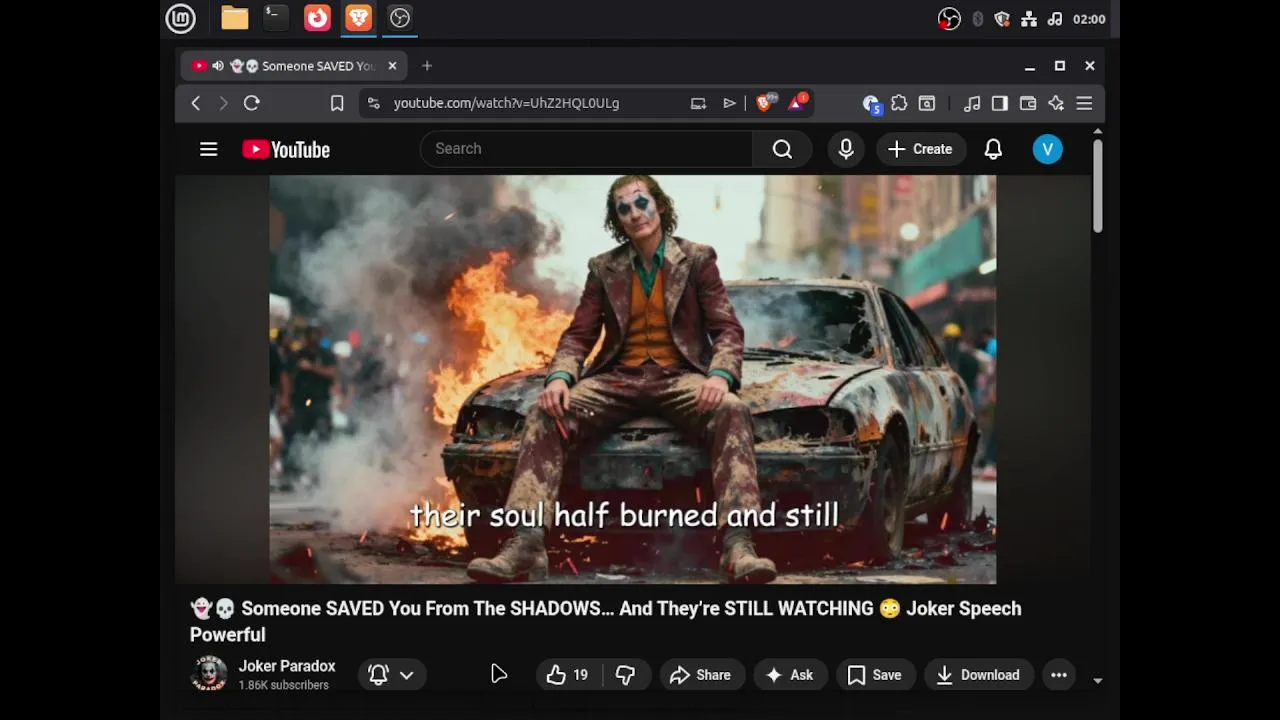Click the URL address bar
This screenshot has width=1280, height=720.
[506, 103]
